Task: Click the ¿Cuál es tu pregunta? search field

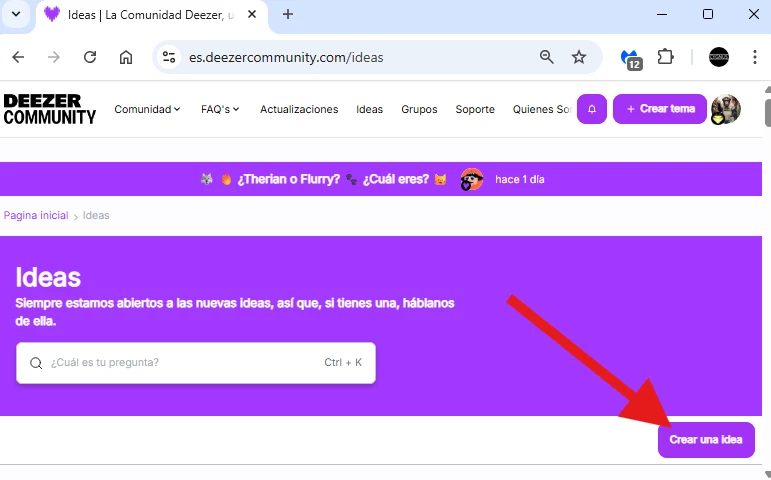Action: coord(196,363)
